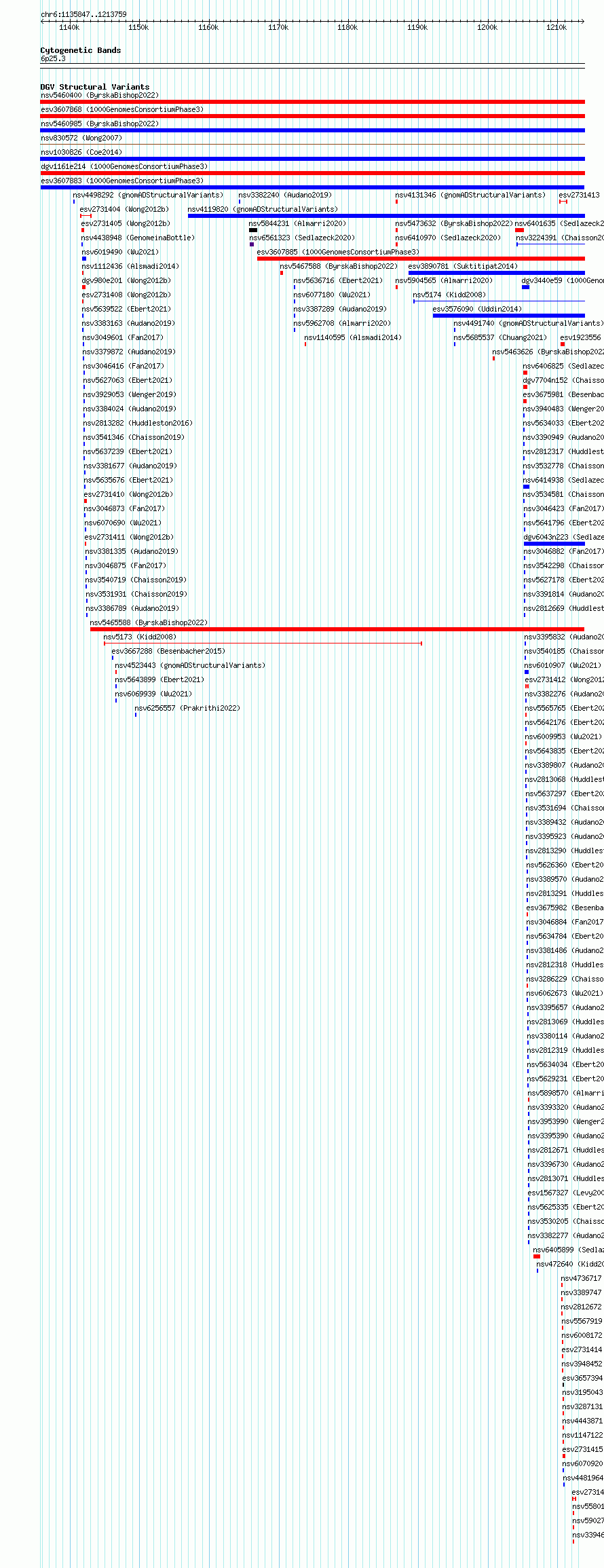Open nsv5962708 (Almarri2020) variant
Viewport: 604px width, 1568px height.
tap(342, 323)
